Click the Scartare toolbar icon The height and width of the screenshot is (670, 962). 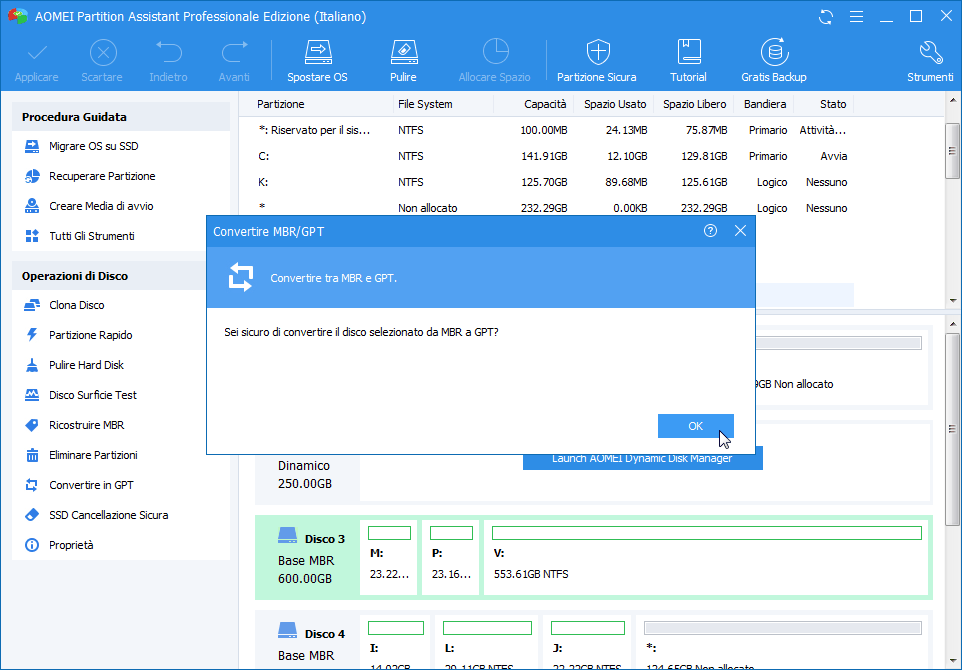pos(102,60)
